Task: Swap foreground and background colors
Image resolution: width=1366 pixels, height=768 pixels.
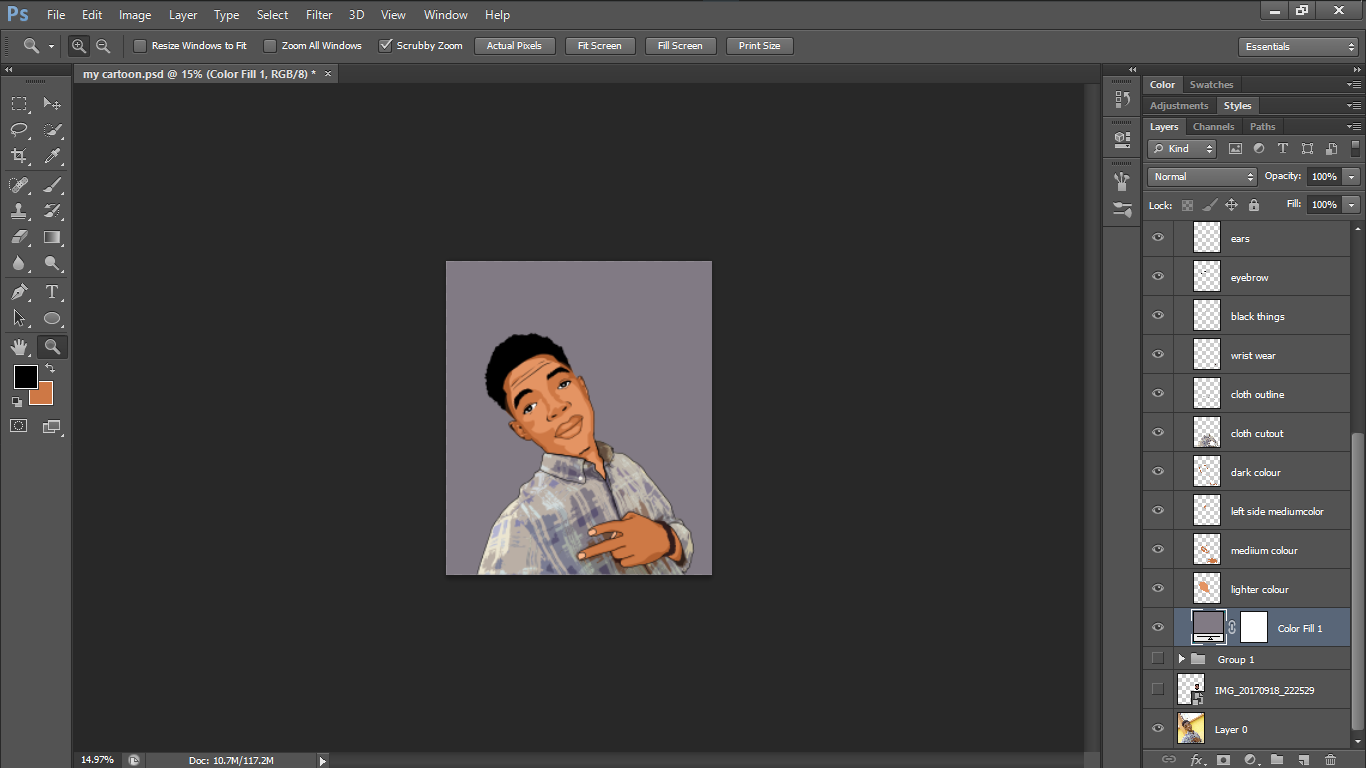Action: (x=50, y=369)
